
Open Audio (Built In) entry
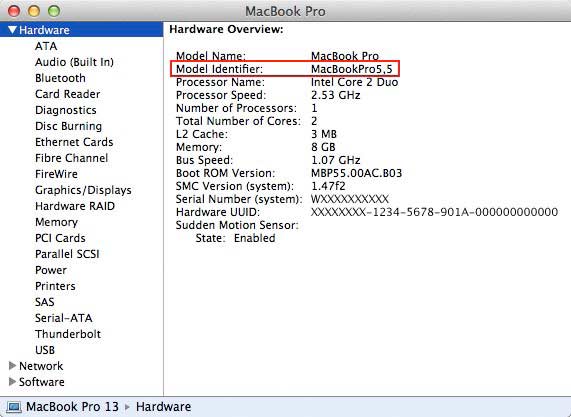click(74, 62)
